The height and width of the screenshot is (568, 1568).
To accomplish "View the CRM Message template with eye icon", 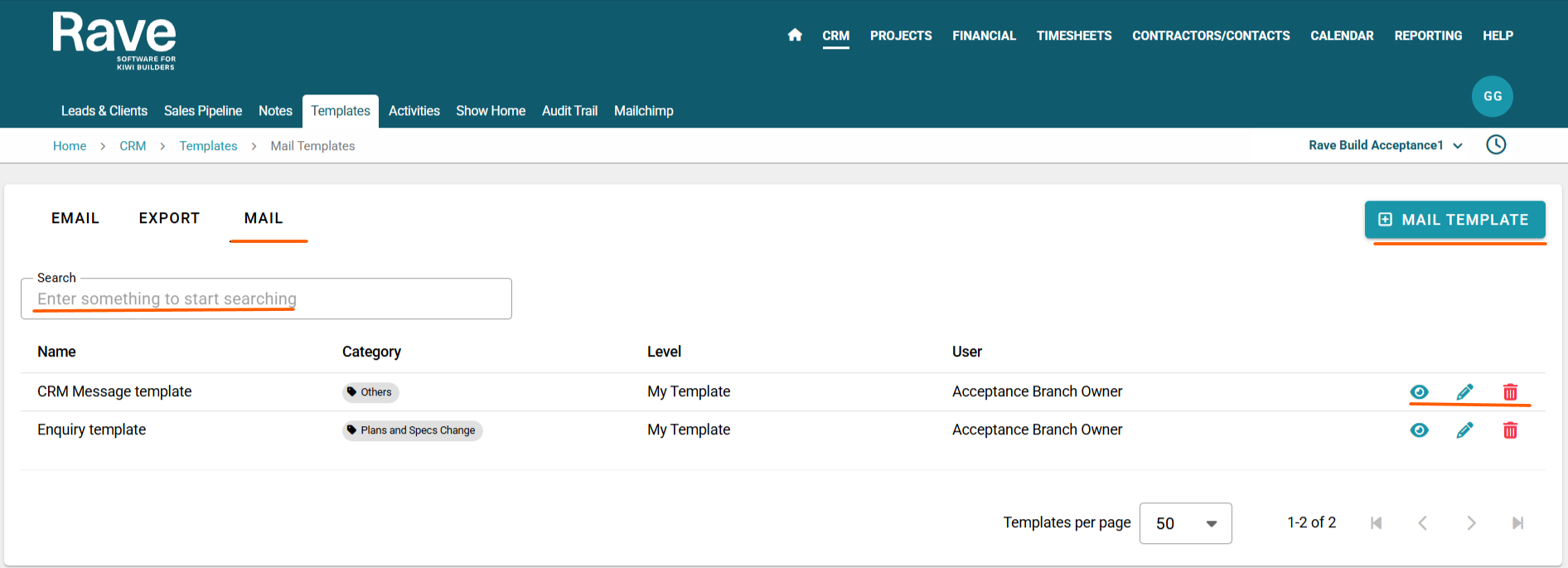I will (x=1419, y=392).
